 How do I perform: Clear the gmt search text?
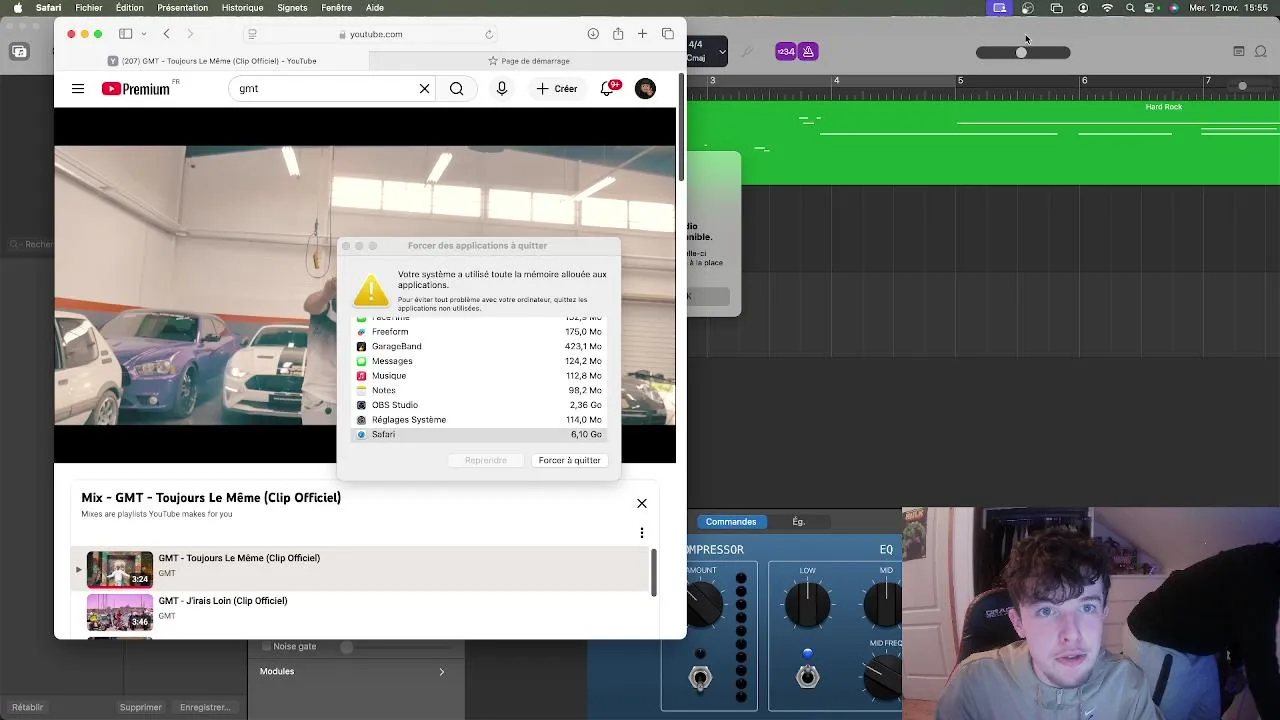pyautogui.click(x=424, y=89)
